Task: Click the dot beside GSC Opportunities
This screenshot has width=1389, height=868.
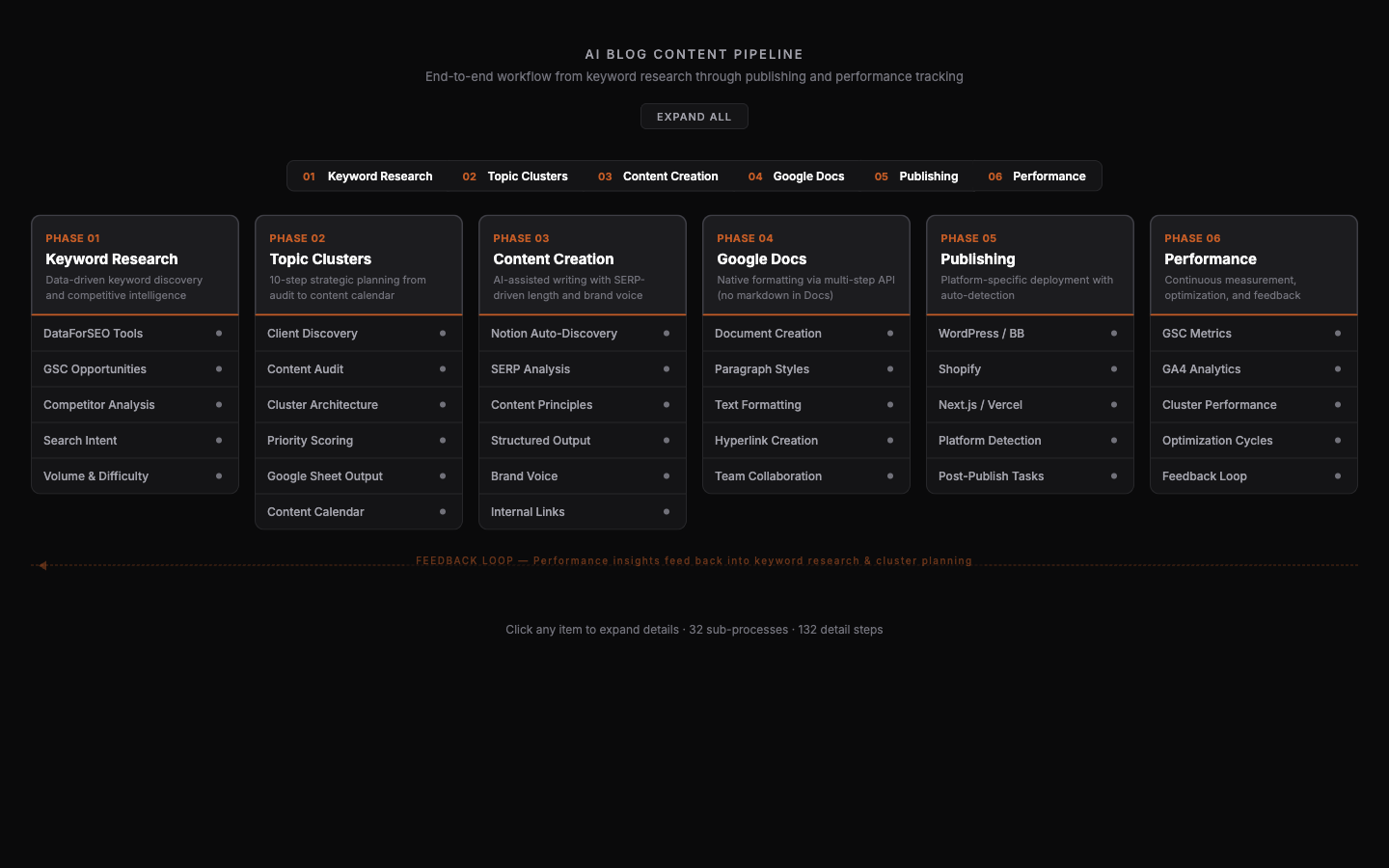Action: click(x=219, y=369)
